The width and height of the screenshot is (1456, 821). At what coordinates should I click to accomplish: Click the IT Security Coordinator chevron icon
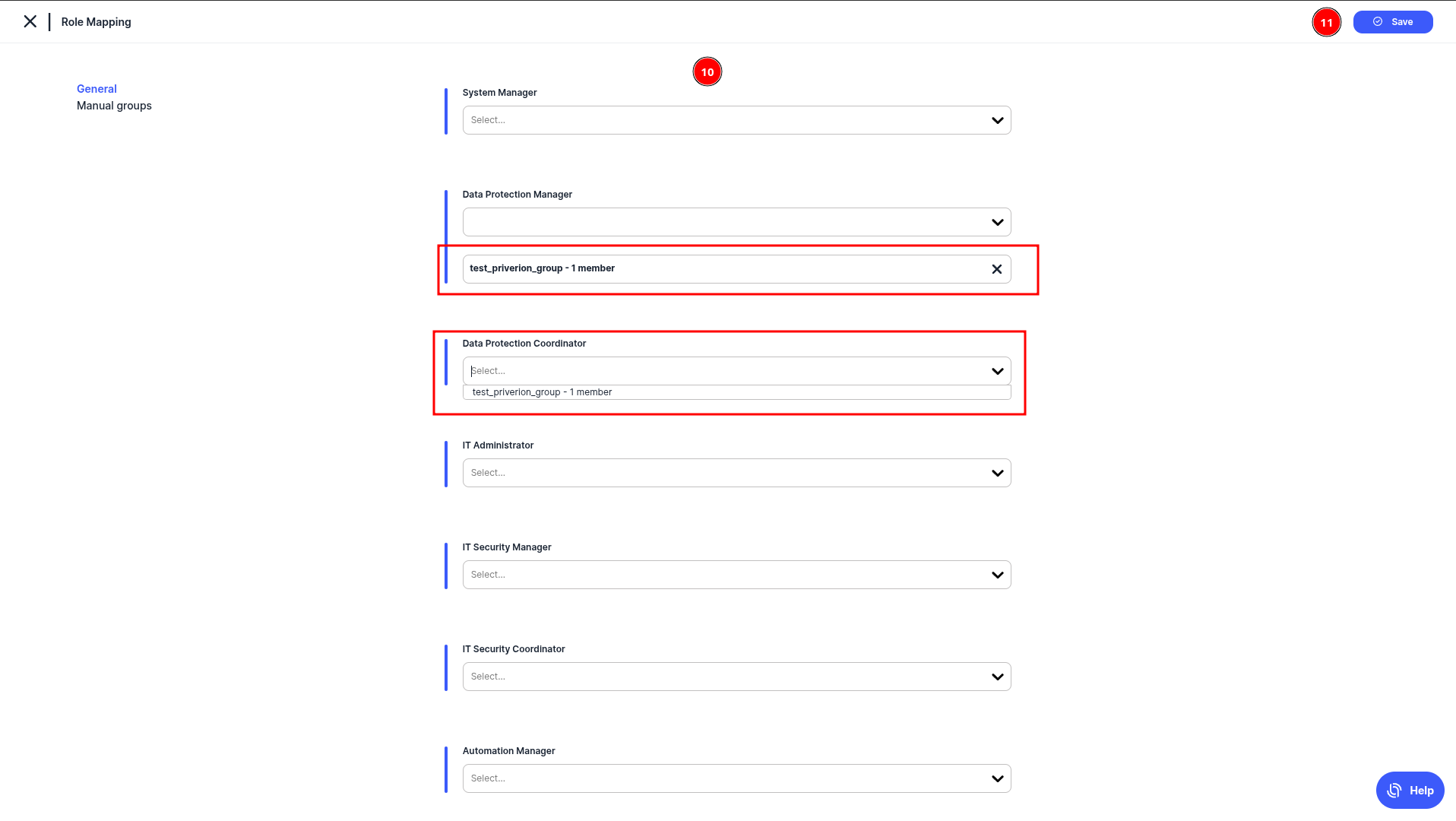(997, 677)
